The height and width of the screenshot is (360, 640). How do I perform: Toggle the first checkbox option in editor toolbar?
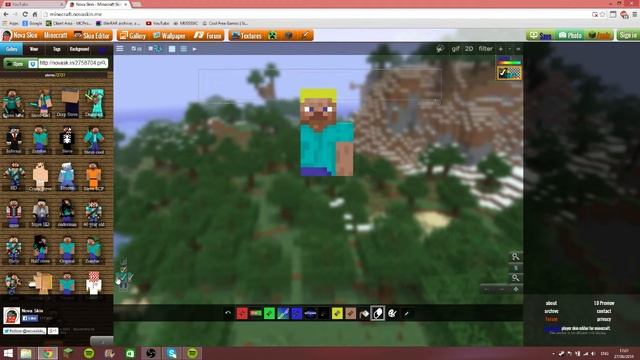136,49
